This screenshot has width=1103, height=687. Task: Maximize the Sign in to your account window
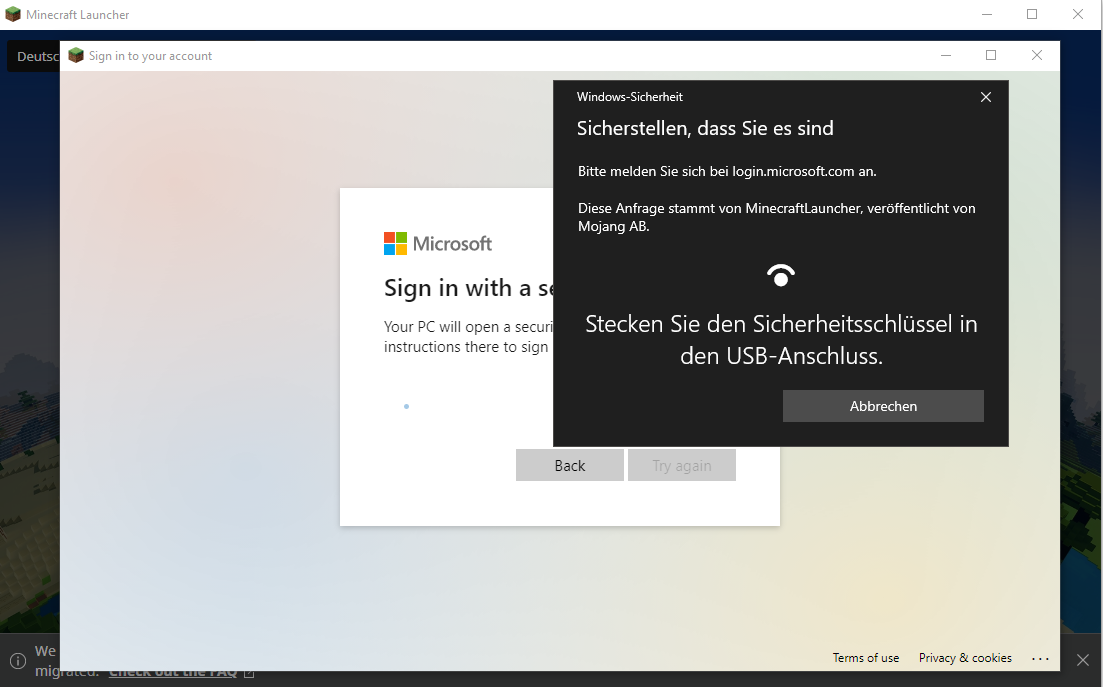pyautogui.click(x=990, y=56)
